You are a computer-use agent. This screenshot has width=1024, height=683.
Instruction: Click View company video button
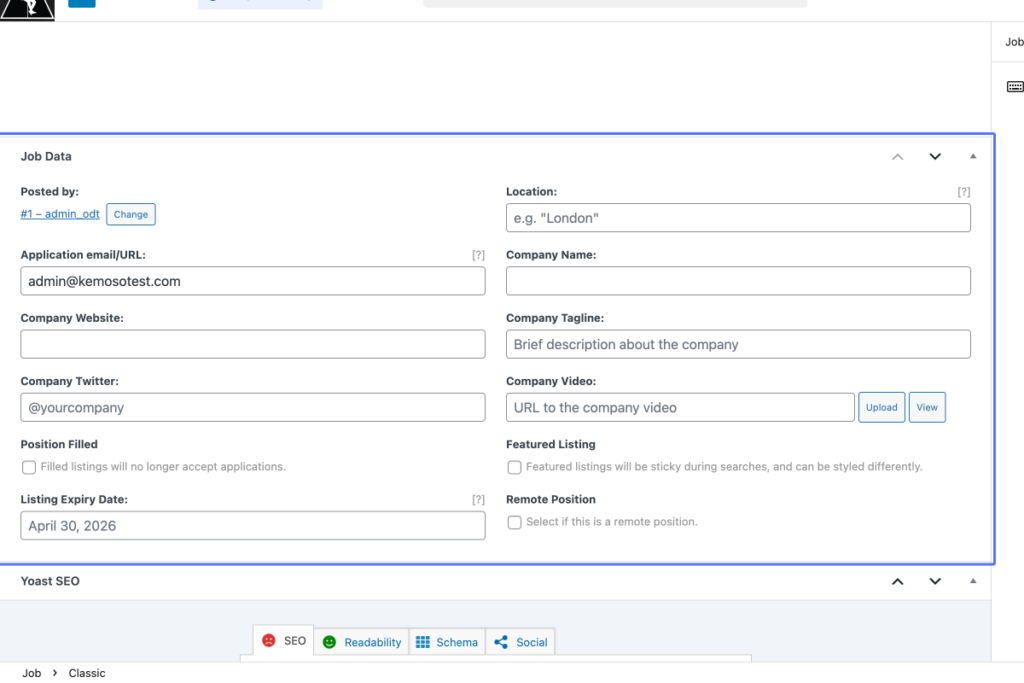point(927,407)
